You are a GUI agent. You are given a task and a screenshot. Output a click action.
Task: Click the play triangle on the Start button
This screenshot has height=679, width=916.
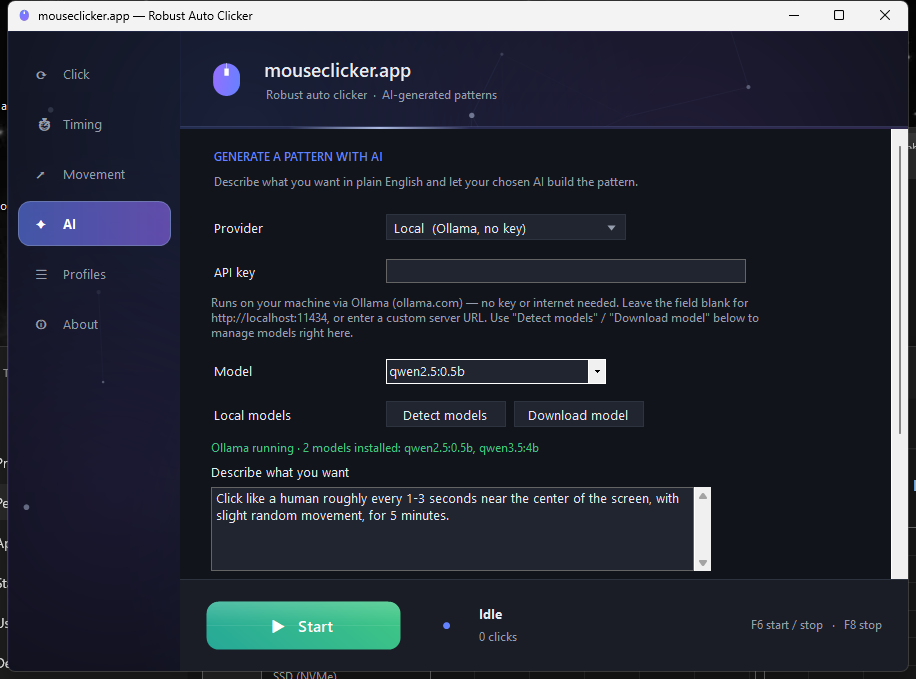(278, 626)
